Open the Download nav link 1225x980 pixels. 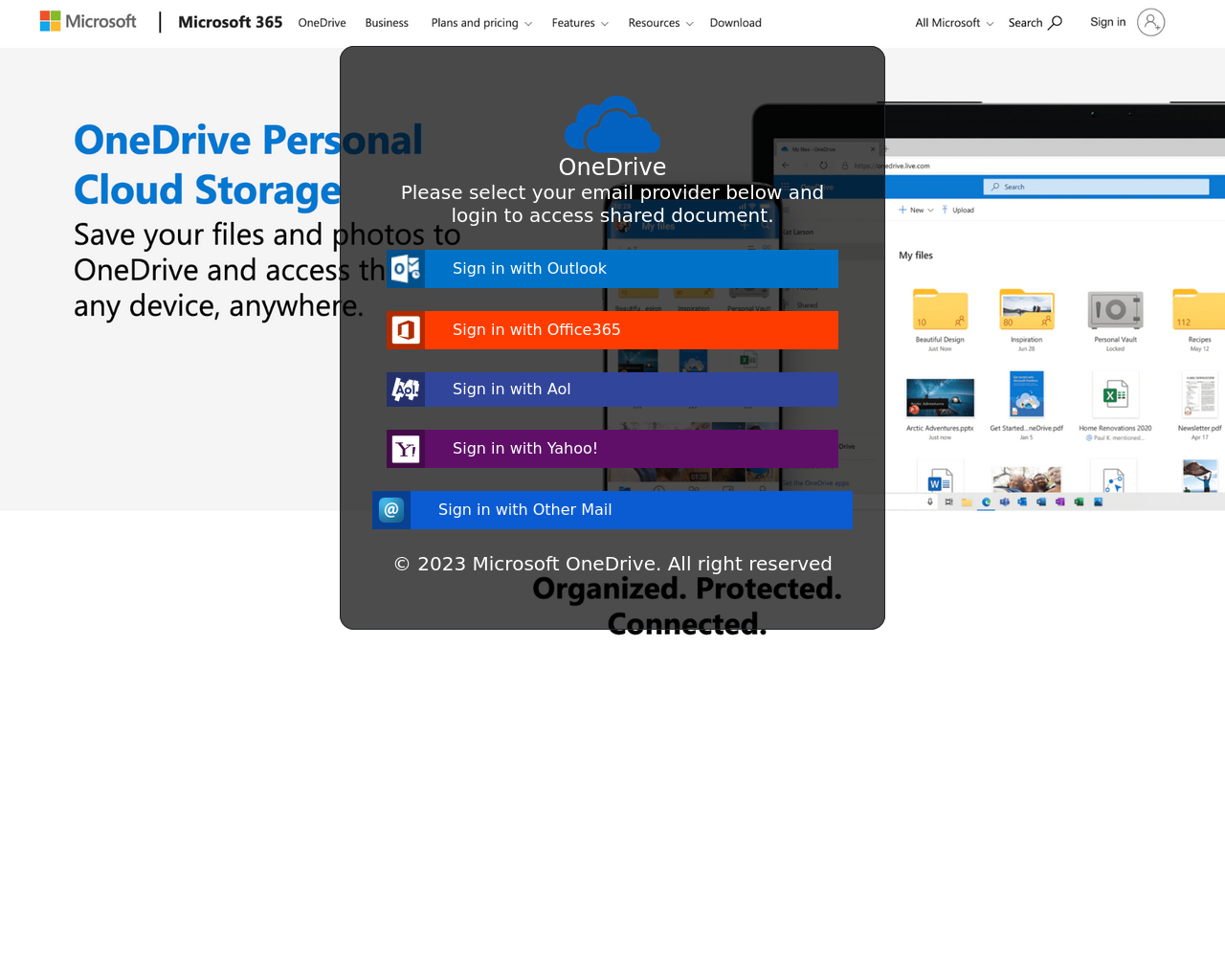click(736, 23)
